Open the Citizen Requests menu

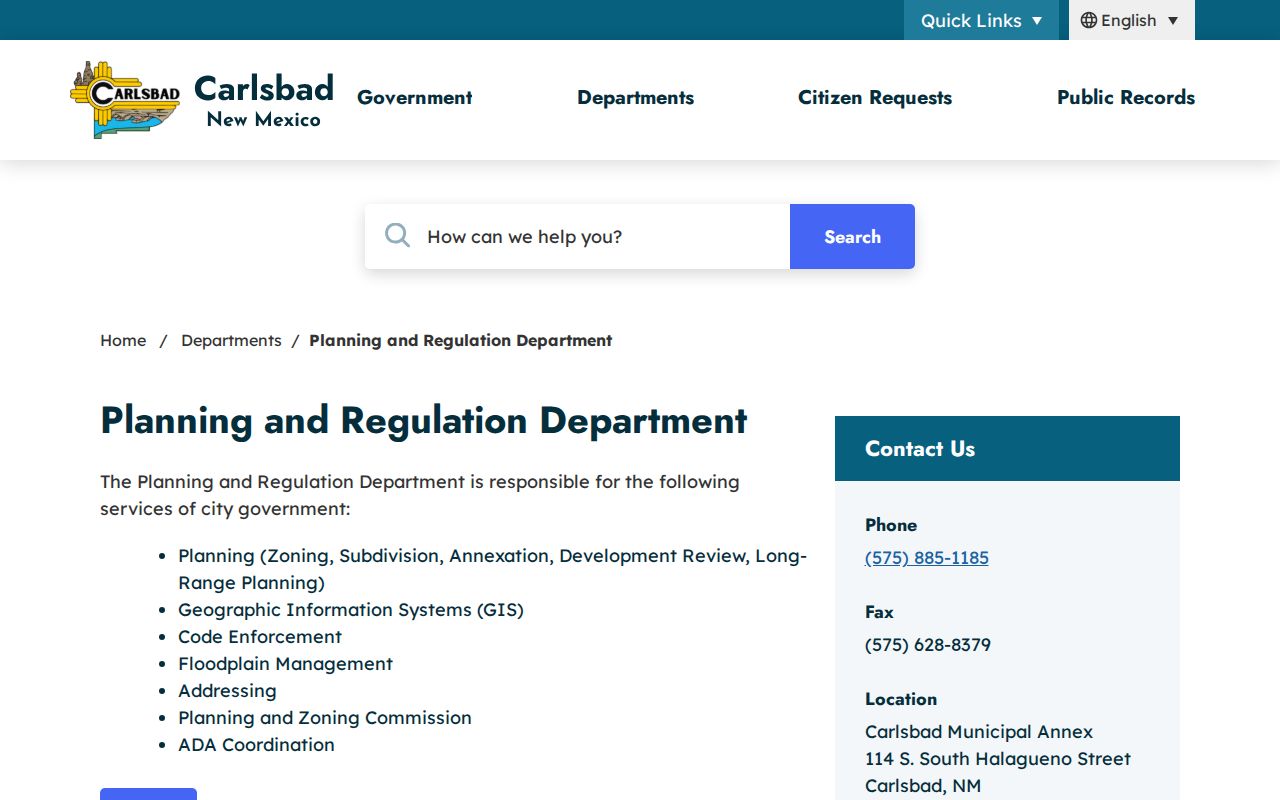[x=875, y=98]
